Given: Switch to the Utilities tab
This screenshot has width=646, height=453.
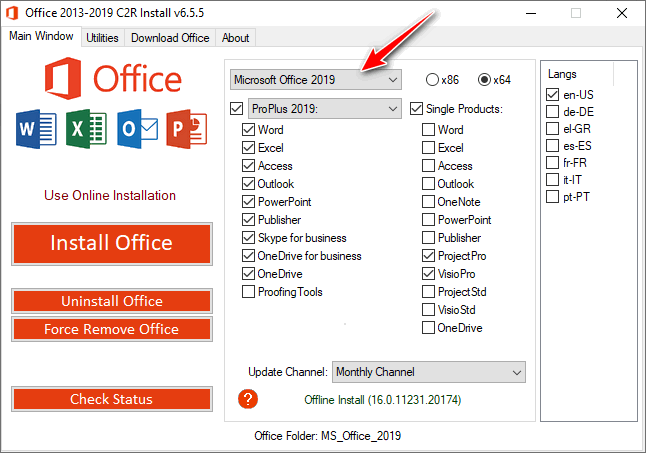Looking at the screenshot, I should tap(103, 38).
